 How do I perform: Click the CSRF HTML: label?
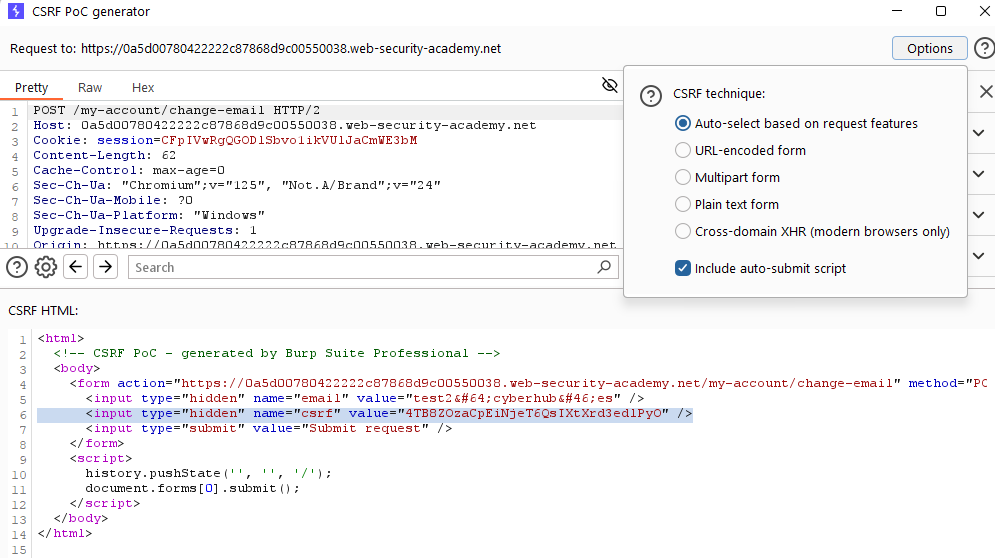[43, 310]
